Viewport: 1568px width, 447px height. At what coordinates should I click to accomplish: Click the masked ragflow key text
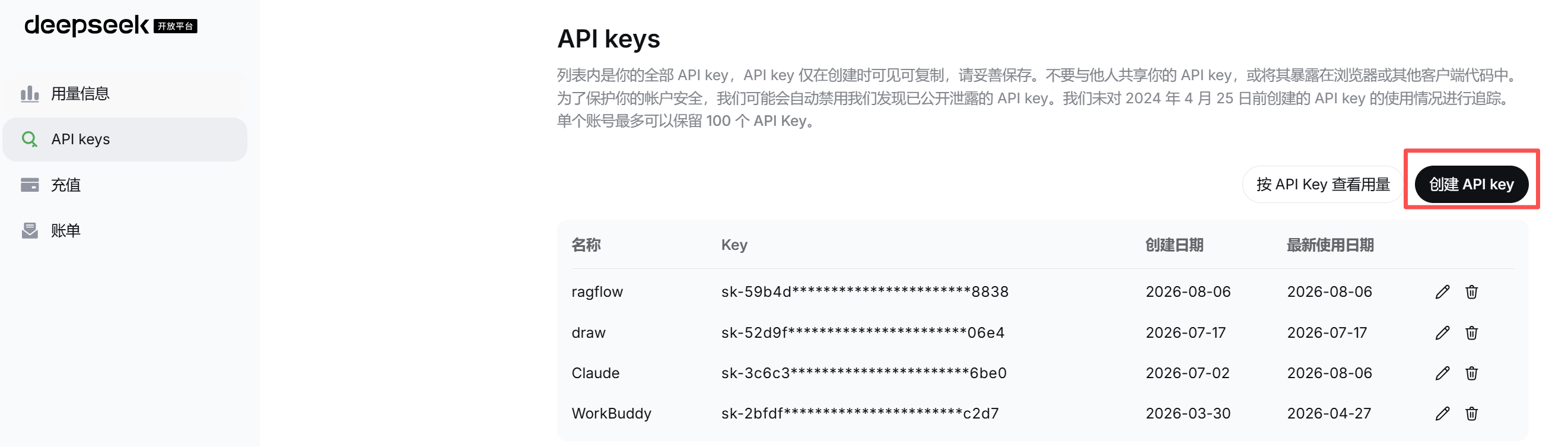864,291
